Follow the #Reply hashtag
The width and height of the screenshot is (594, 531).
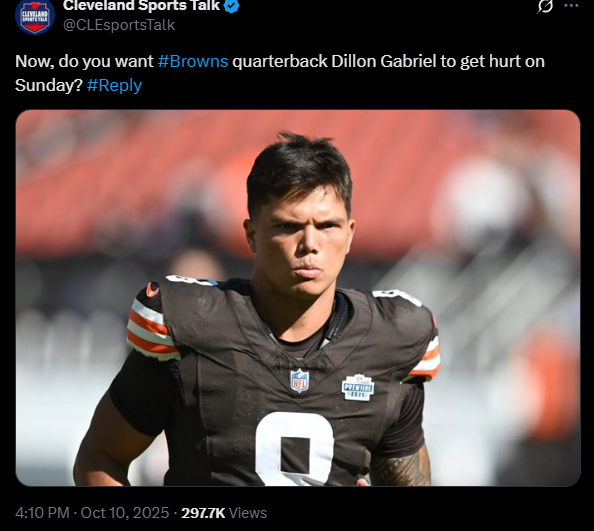pyautogui.click(x=114, y=85)
